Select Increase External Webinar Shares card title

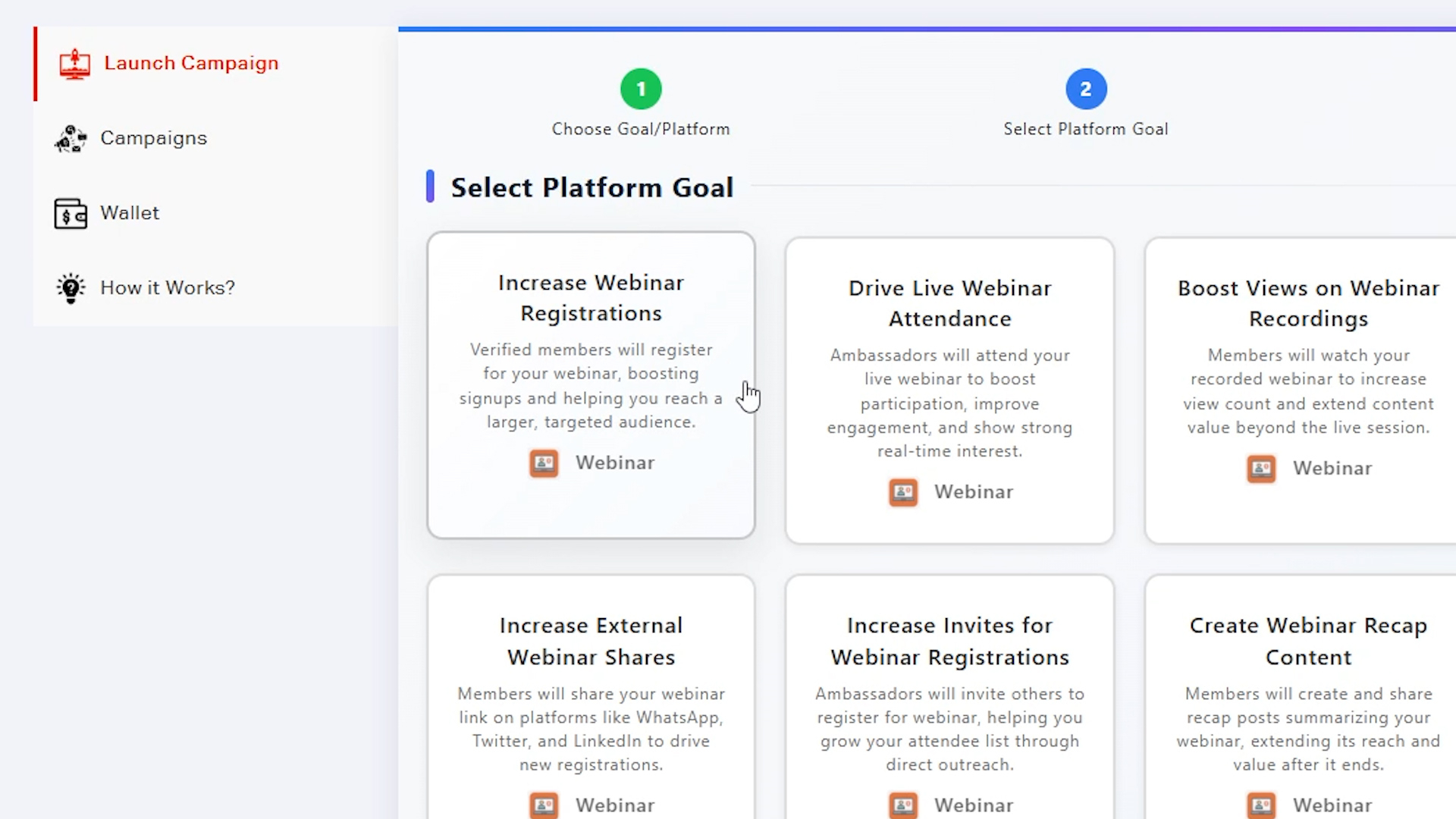(591, 642)
